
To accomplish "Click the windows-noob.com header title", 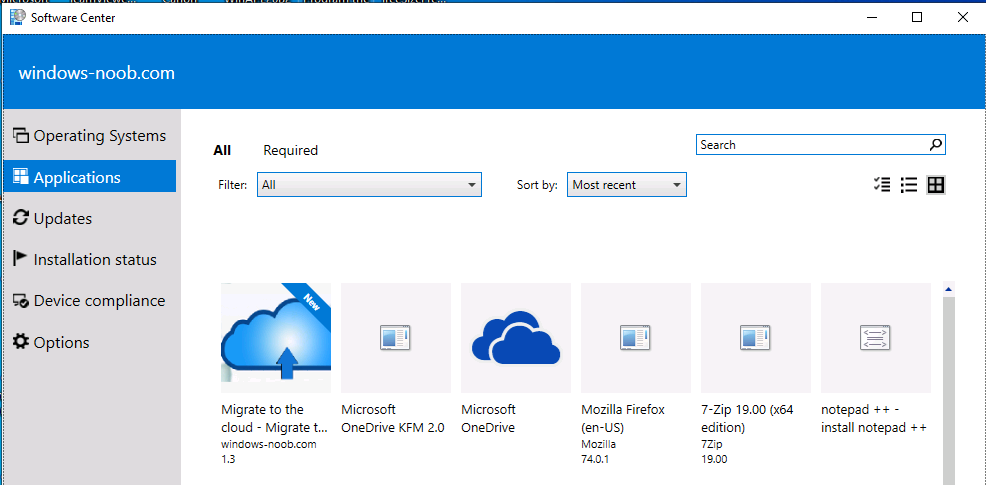I will click(x=97, y=74).
